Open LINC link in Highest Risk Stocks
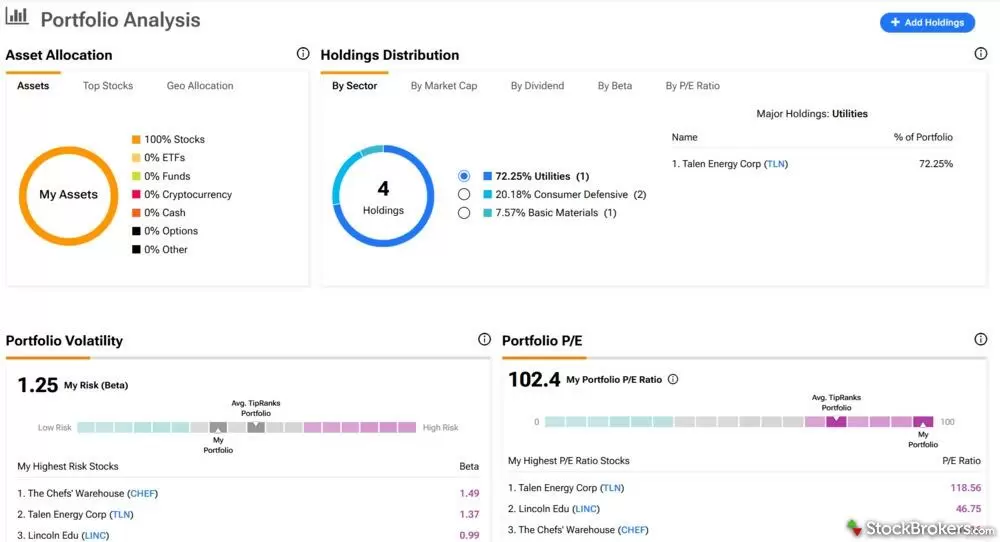 tap(95, 536)
